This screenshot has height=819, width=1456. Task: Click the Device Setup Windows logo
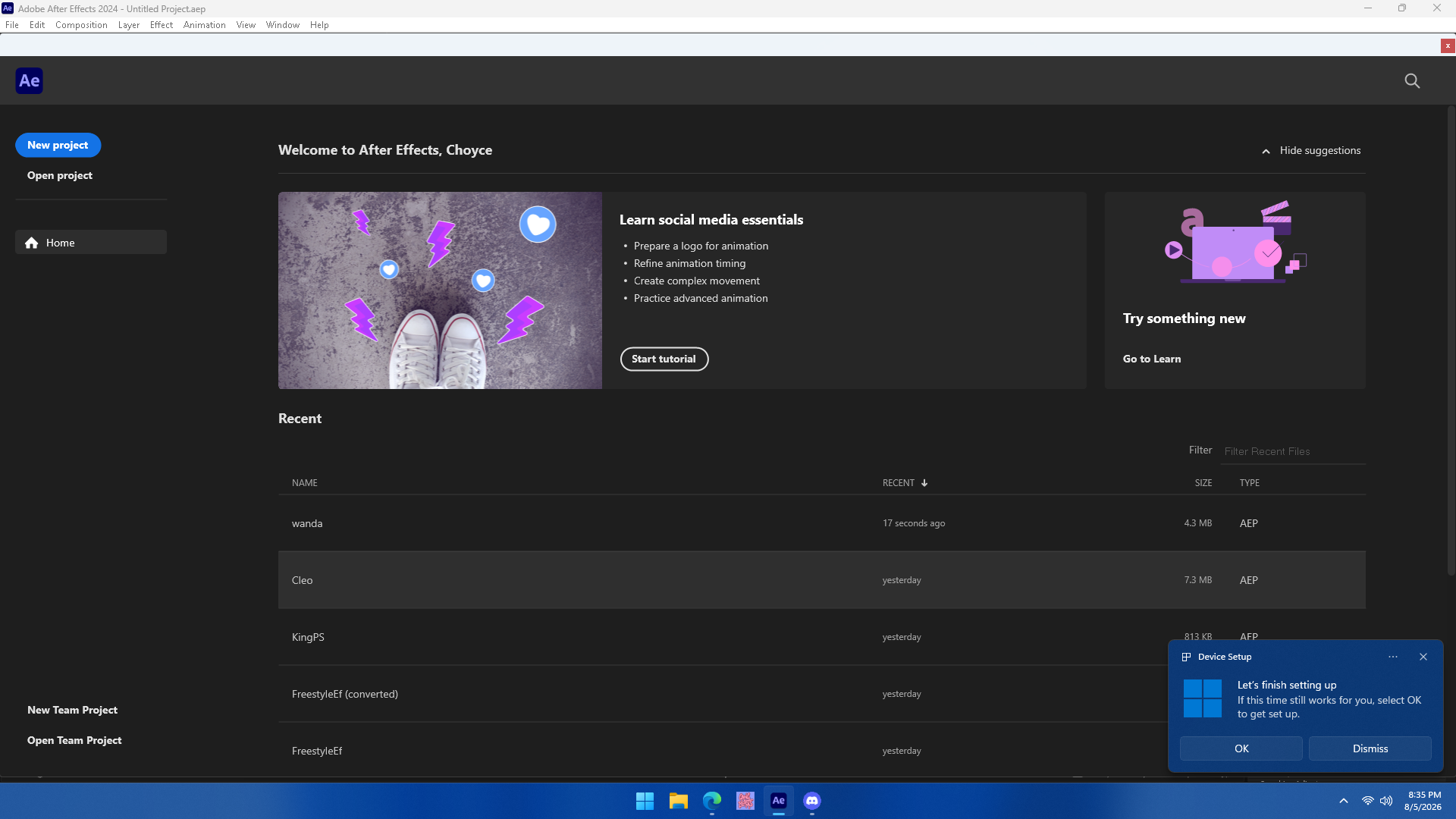point(1203,698)
